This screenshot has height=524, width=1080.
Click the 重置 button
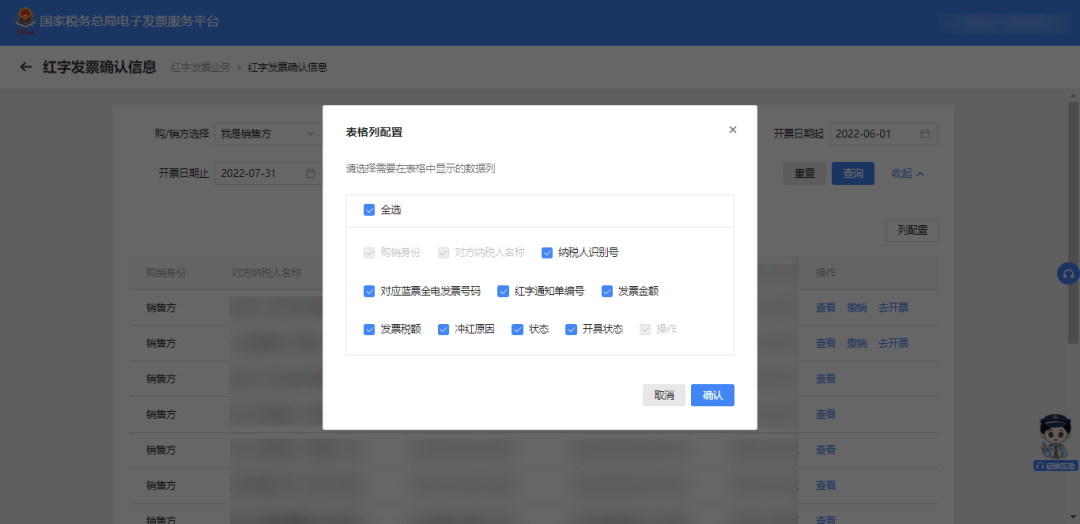tap(804, 174)
